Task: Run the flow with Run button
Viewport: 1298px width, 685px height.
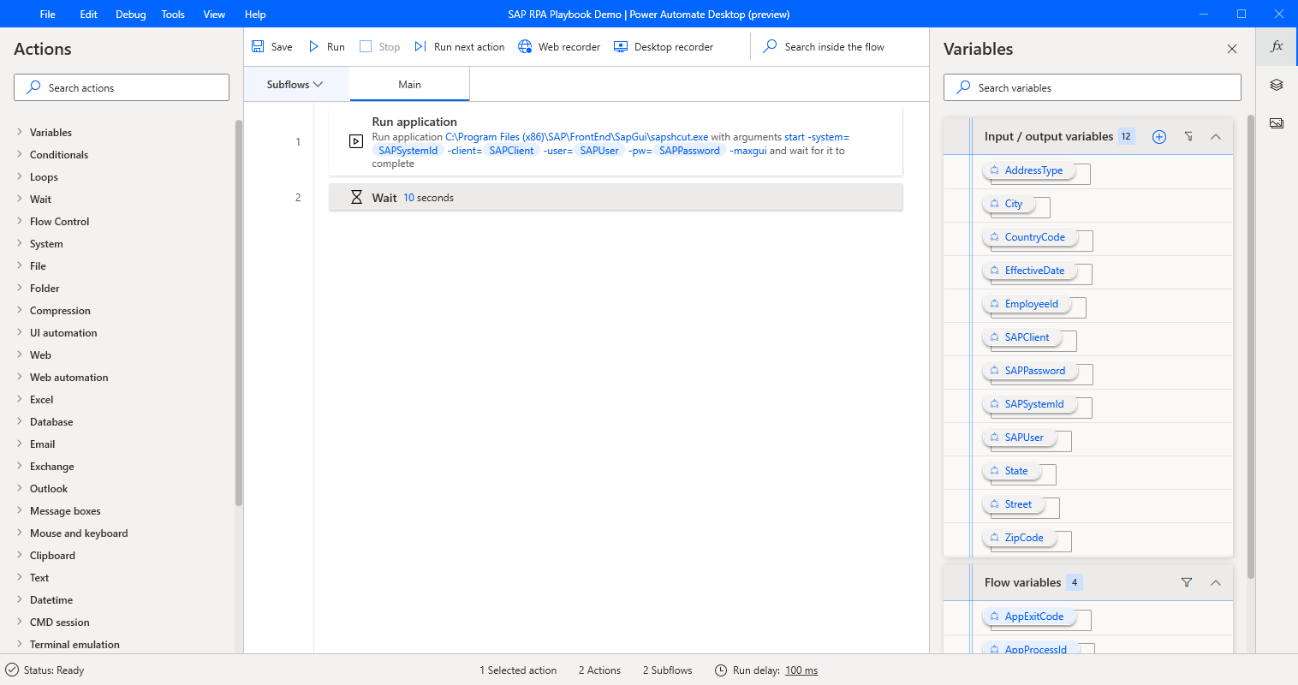Action: coord(326,47)
